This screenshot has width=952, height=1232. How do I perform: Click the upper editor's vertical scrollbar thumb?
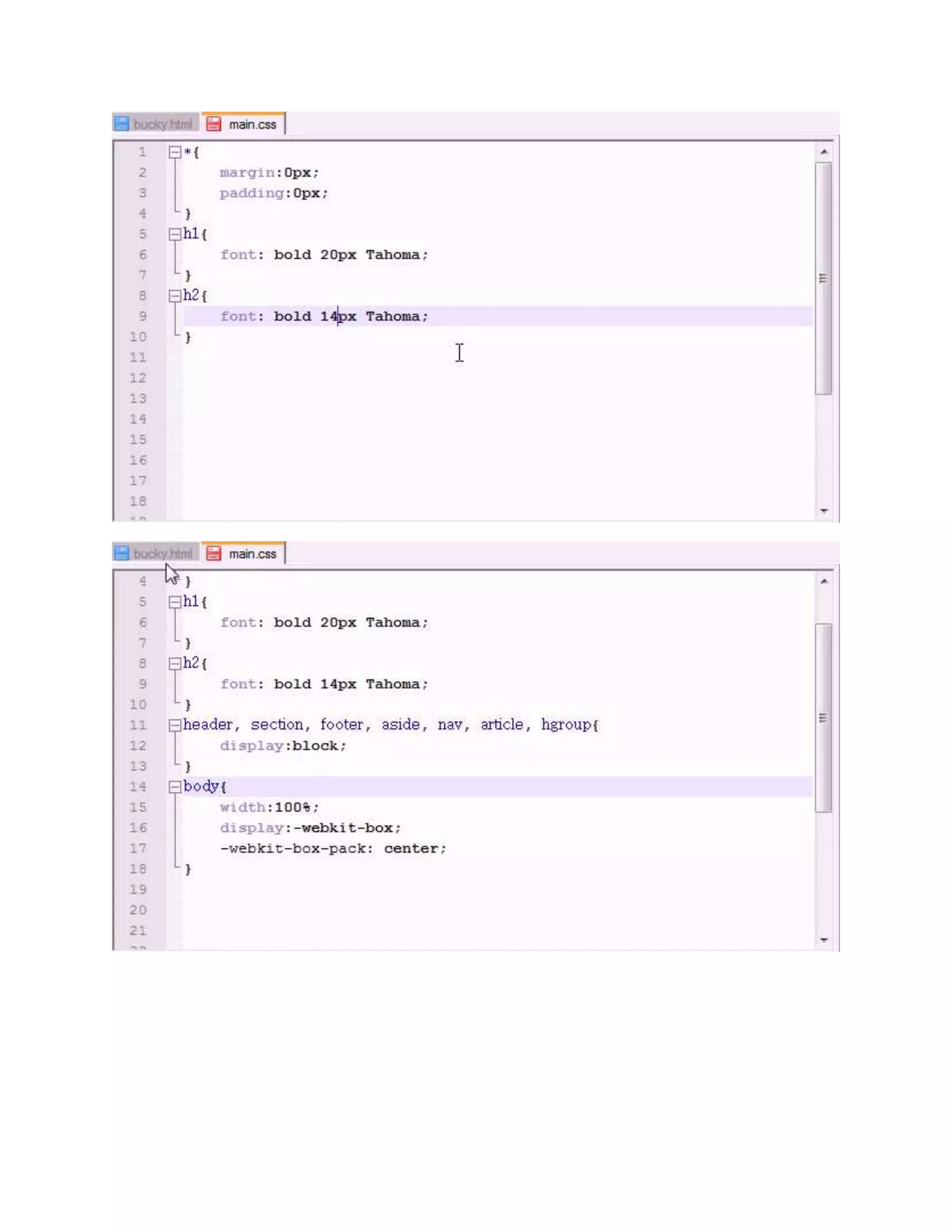tap(824, 278)
